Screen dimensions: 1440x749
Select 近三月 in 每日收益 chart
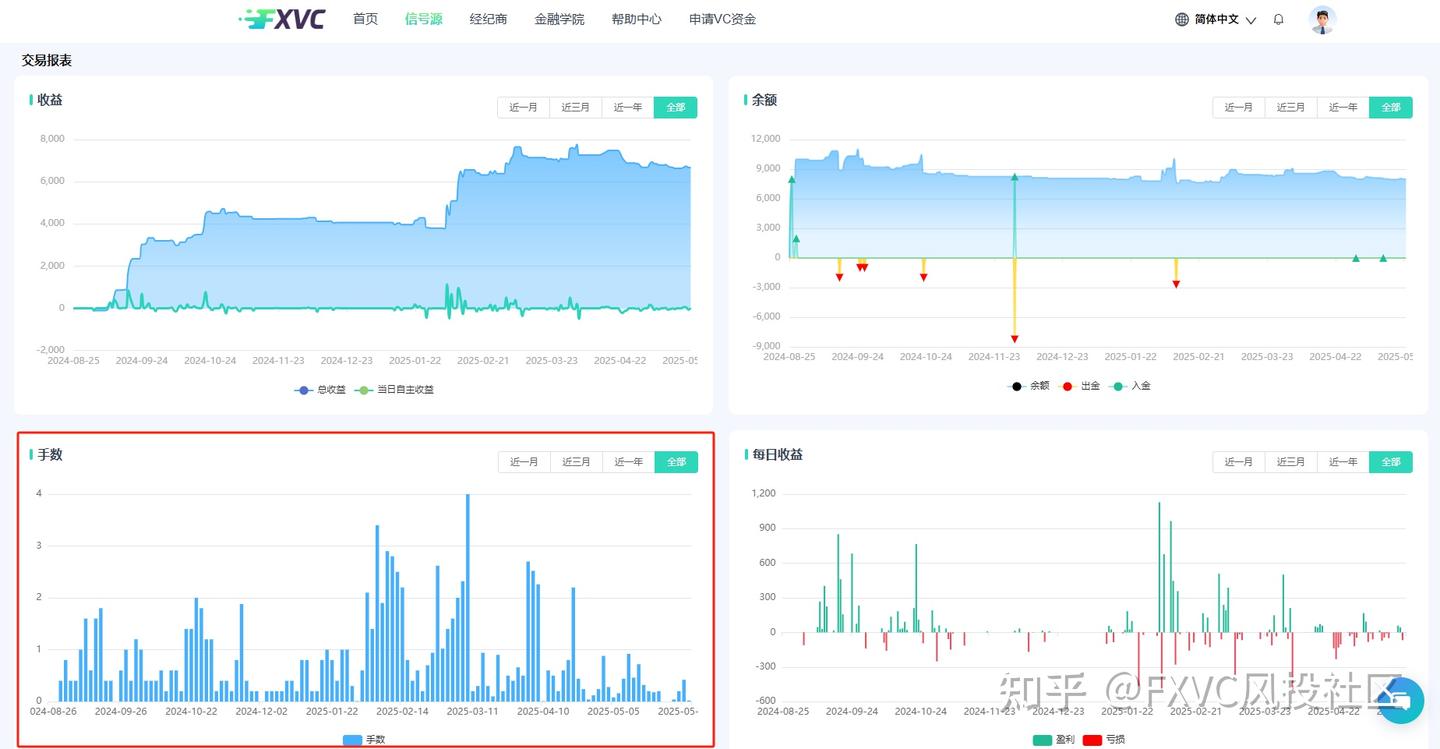pos(1291,462)
